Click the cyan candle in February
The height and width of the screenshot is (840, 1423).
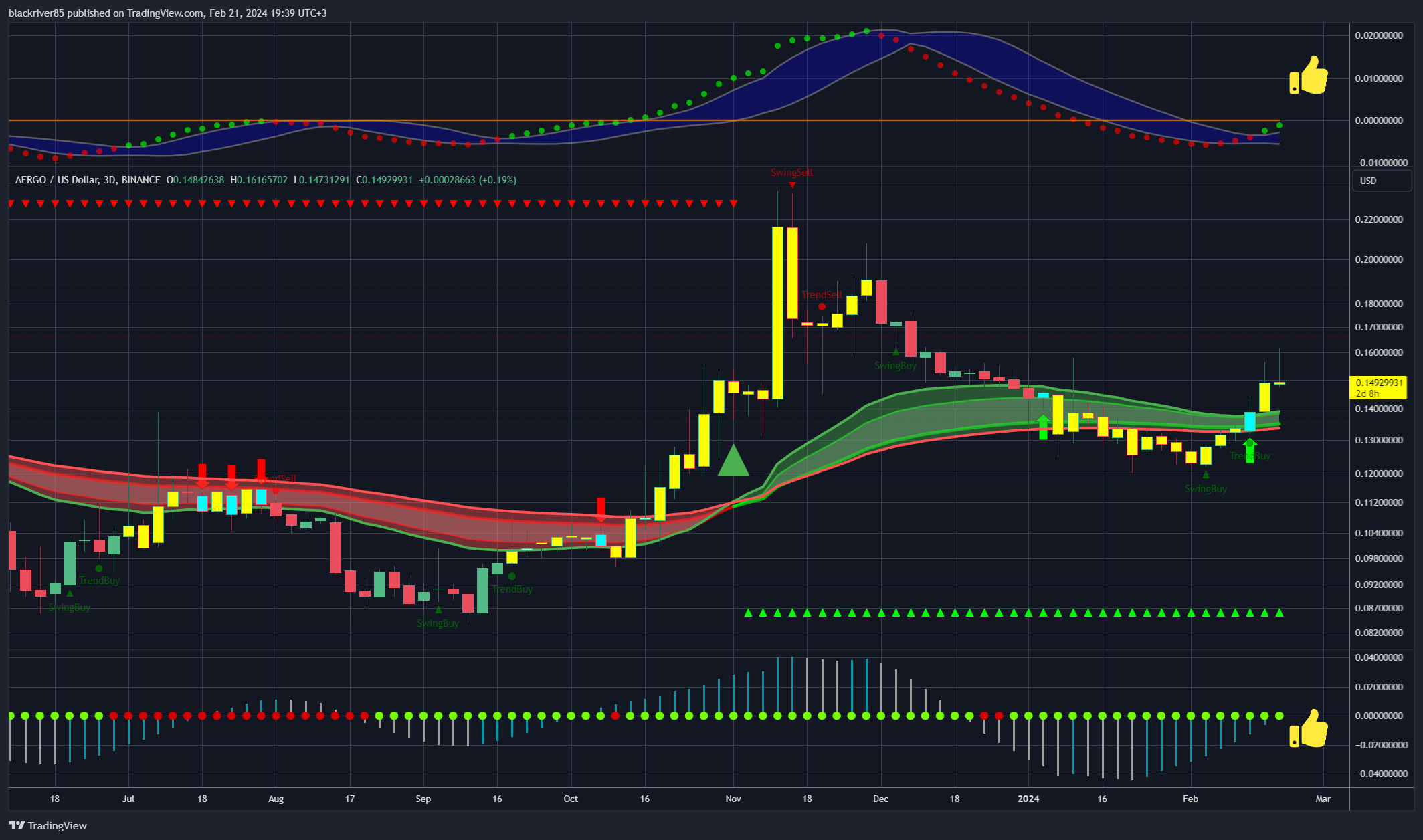1250,421
